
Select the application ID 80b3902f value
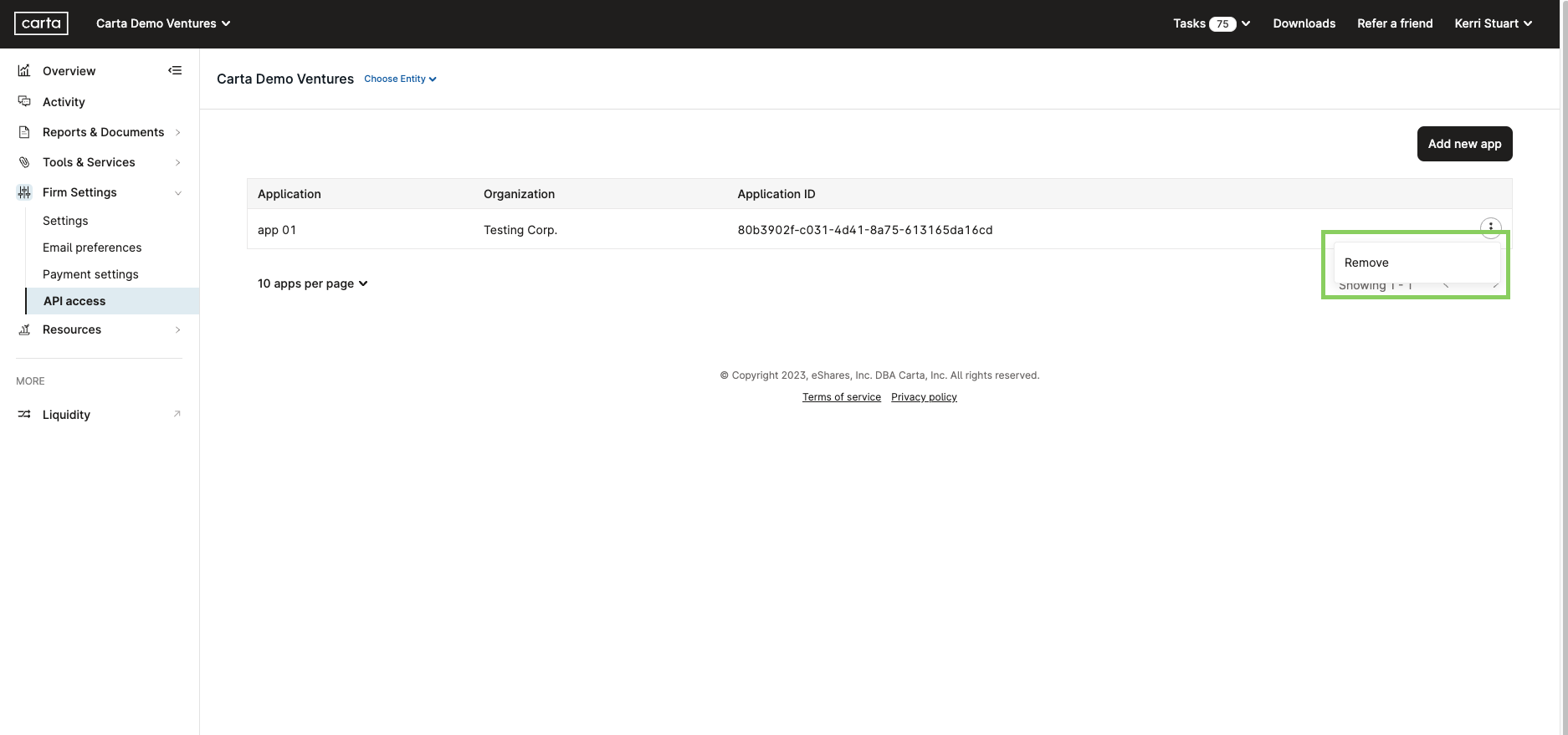pos(865,230)
